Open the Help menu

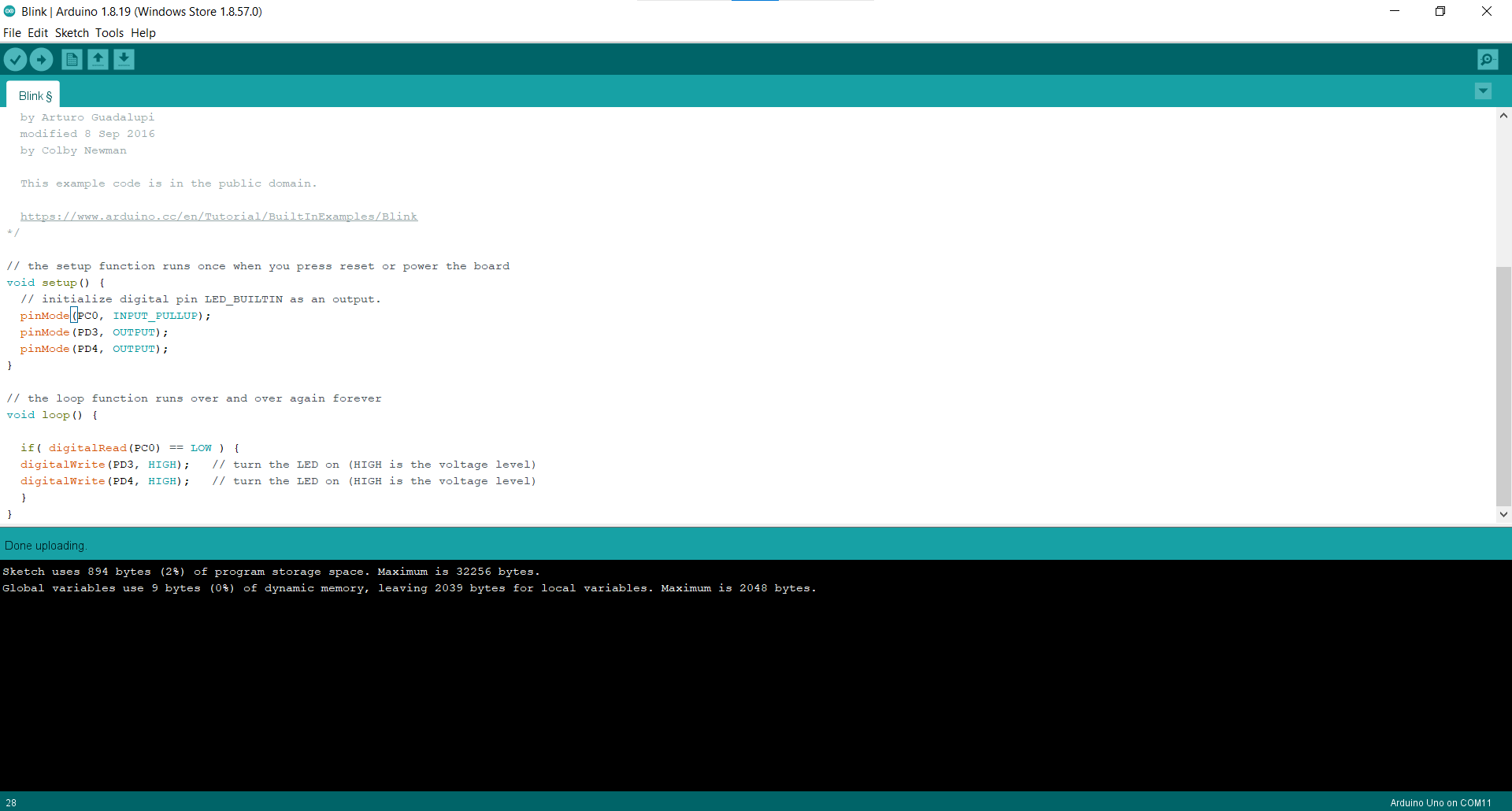point(143,33)
